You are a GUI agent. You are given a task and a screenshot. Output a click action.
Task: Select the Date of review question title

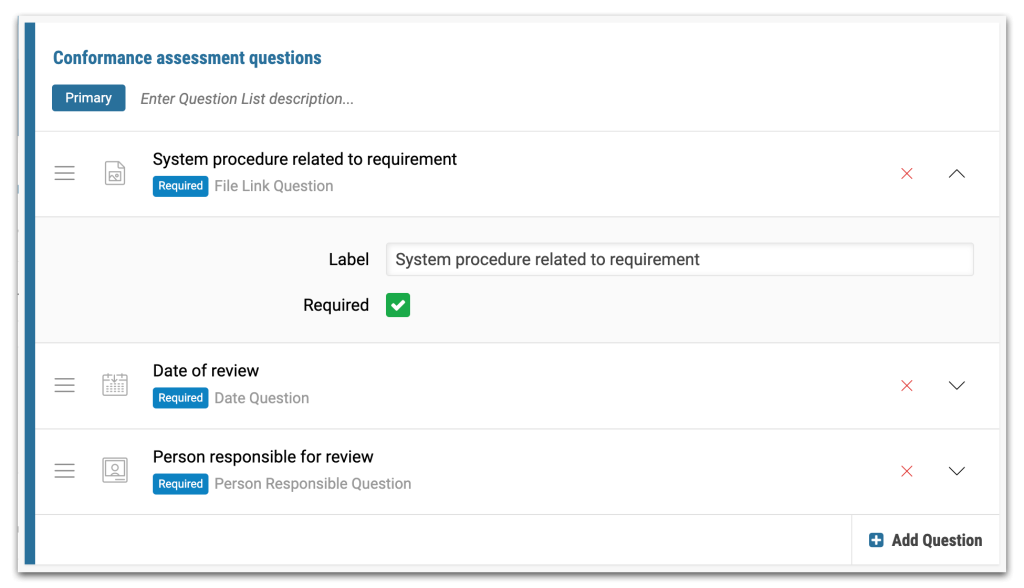(206, 370)
